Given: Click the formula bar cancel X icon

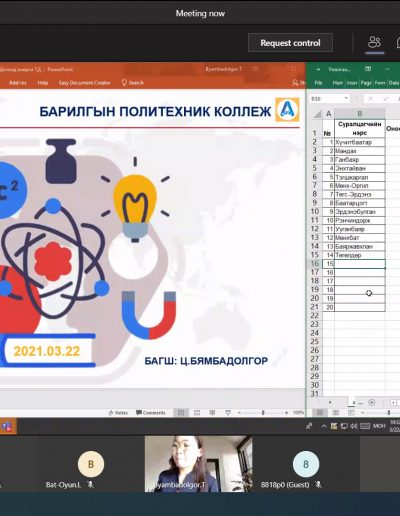Looking at the screenshot, I should pyautogui.click(x=370, y=99).
